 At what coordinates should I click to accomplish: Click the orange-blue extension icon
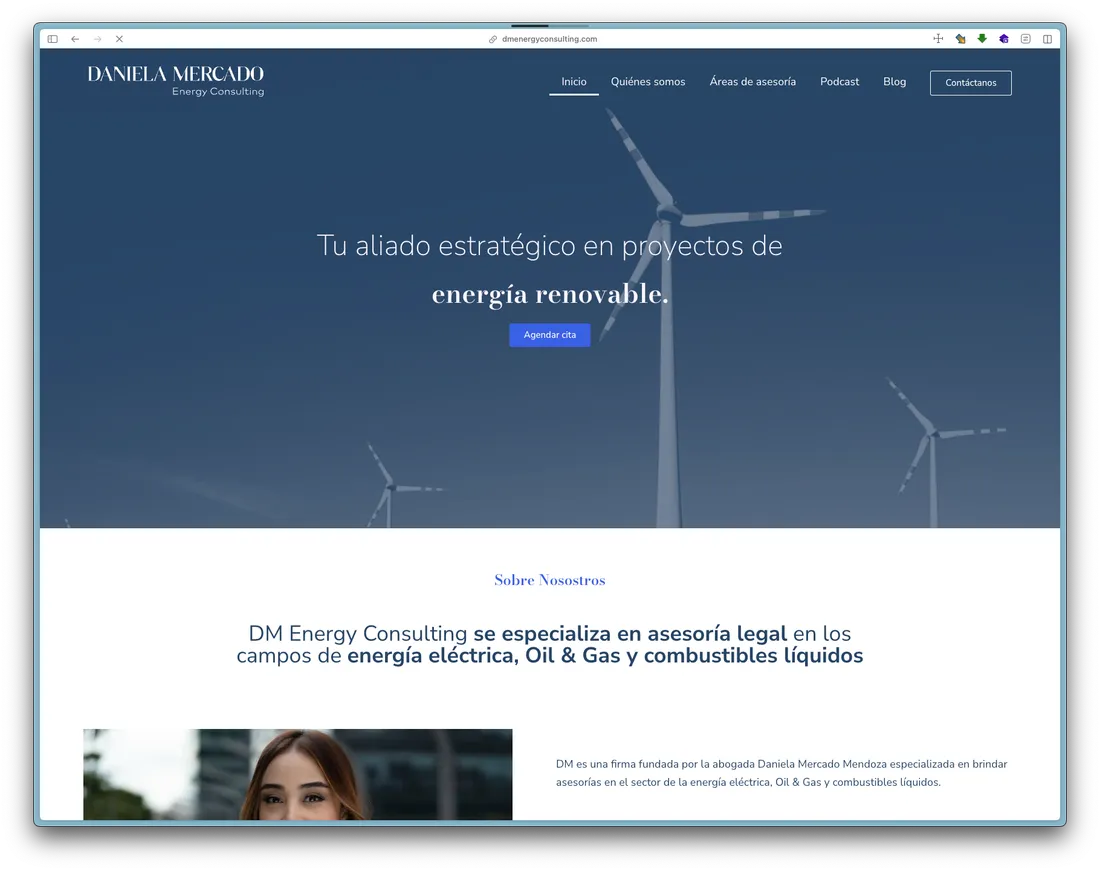click(960, 39)
